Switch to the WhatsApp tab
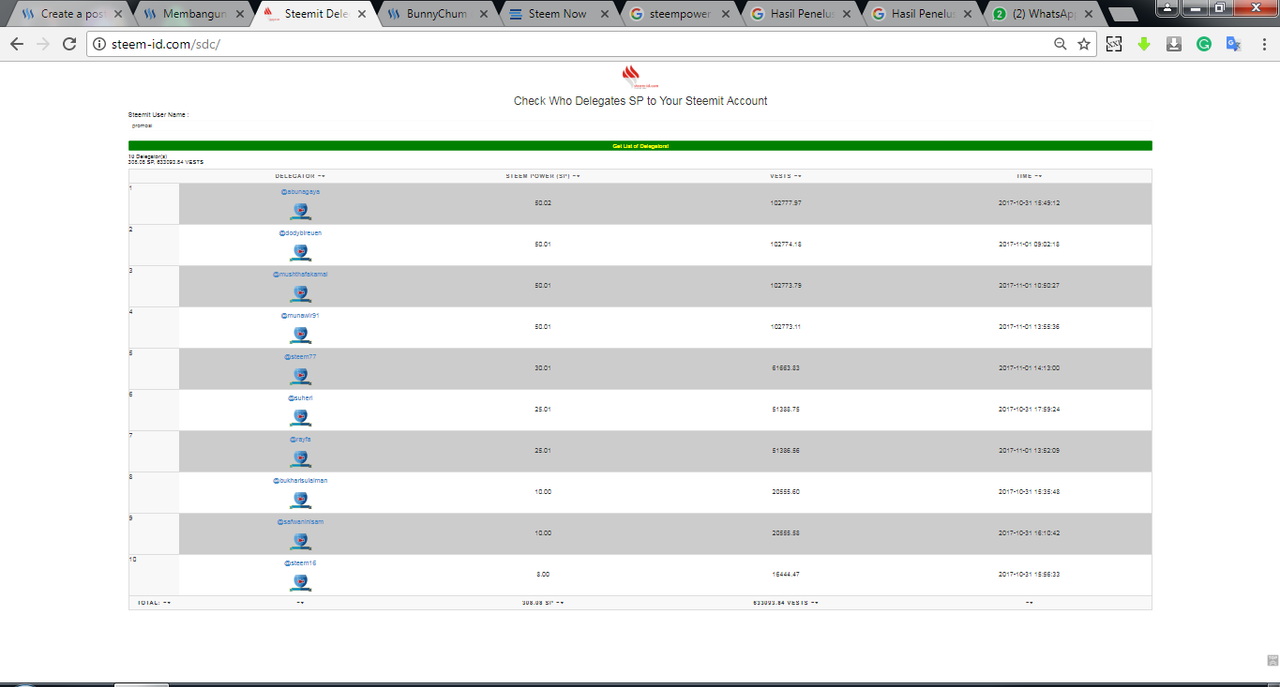 click(x=1043, y=14)
